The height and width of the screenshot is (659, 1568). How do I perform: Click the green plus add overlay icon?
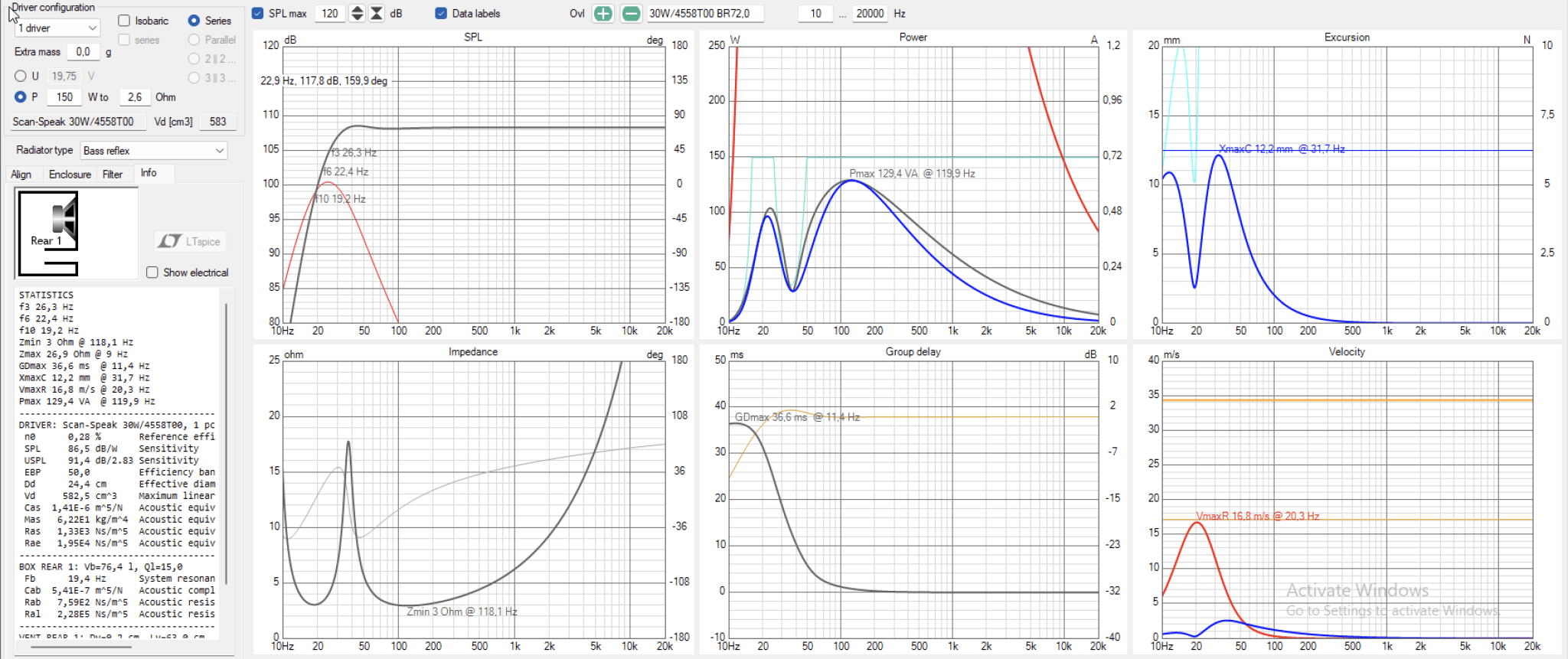tap(603, 13)
